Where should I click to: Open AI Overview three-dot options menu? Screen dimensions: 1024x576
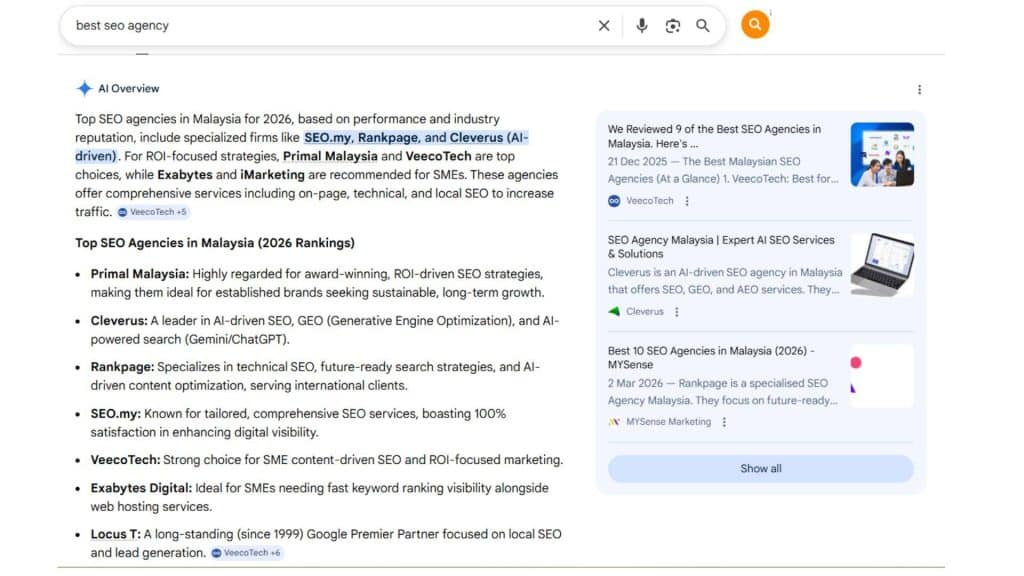tap(919, 89)
